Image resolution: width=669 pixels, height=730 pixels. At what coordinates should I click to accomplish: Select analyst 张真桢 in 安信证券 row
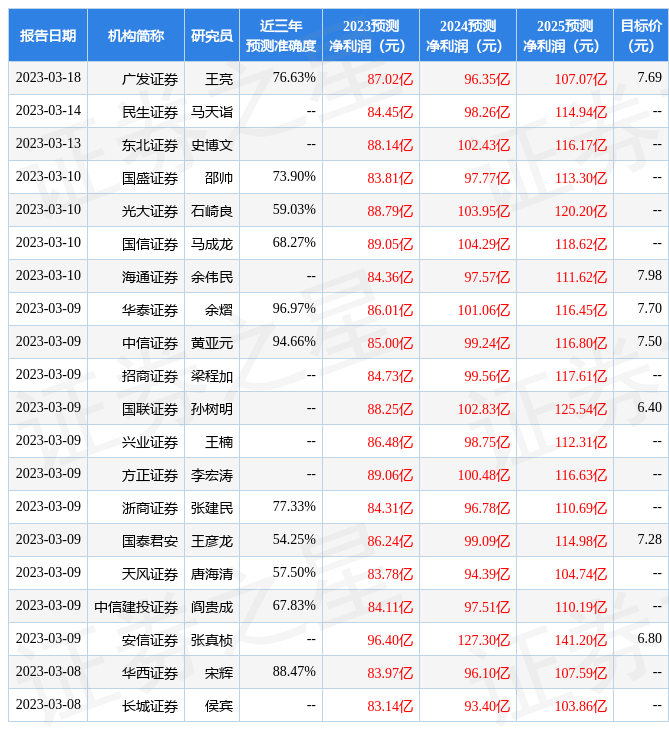coord(212,639)
